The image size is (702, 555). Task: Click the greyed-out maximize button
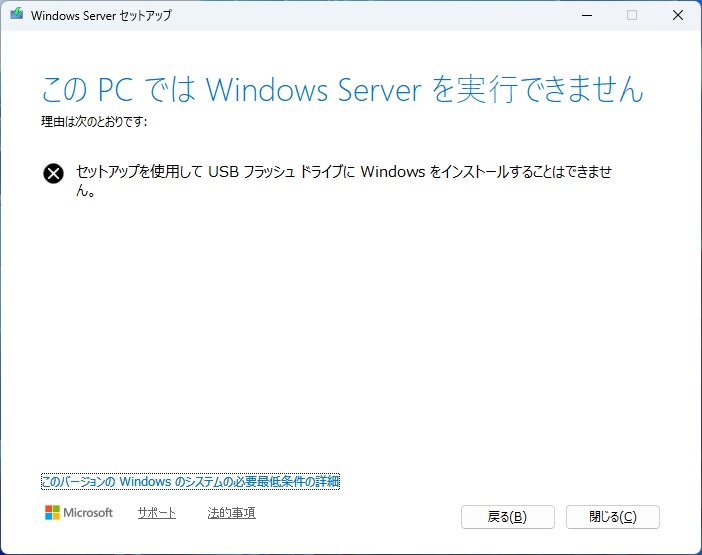(x=632, y=15)
